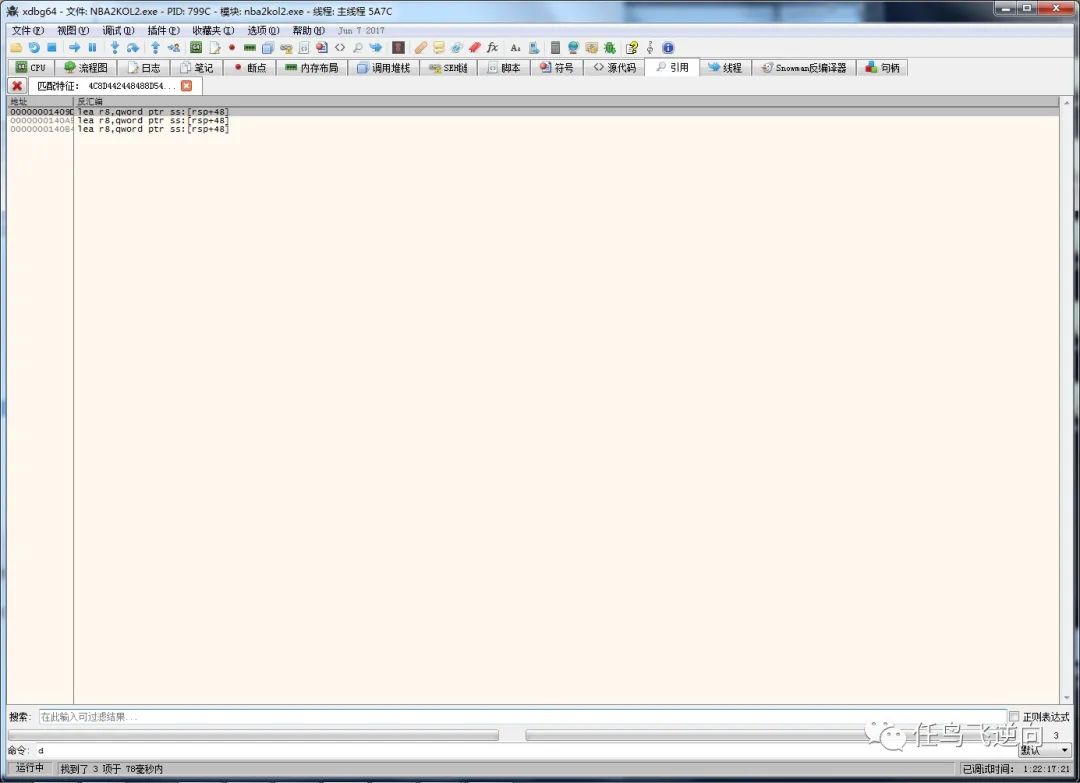Click the 搜索 filter input field
Screen dimensions: 1080x783
pos(523,717)
